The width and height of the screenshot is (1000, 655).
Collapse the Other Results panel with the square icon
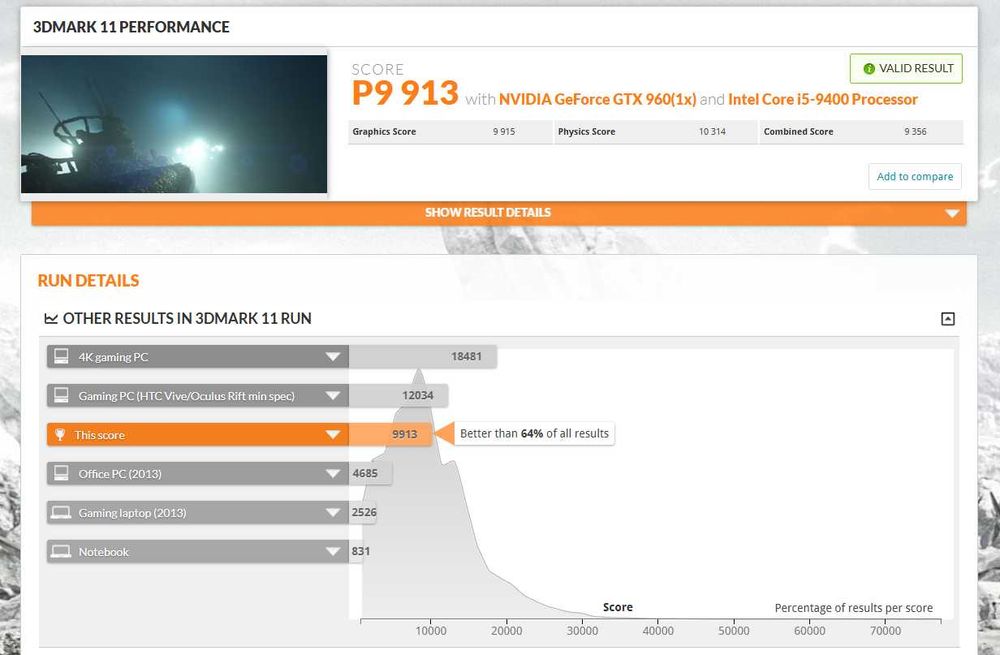click(x=948, y=319)
